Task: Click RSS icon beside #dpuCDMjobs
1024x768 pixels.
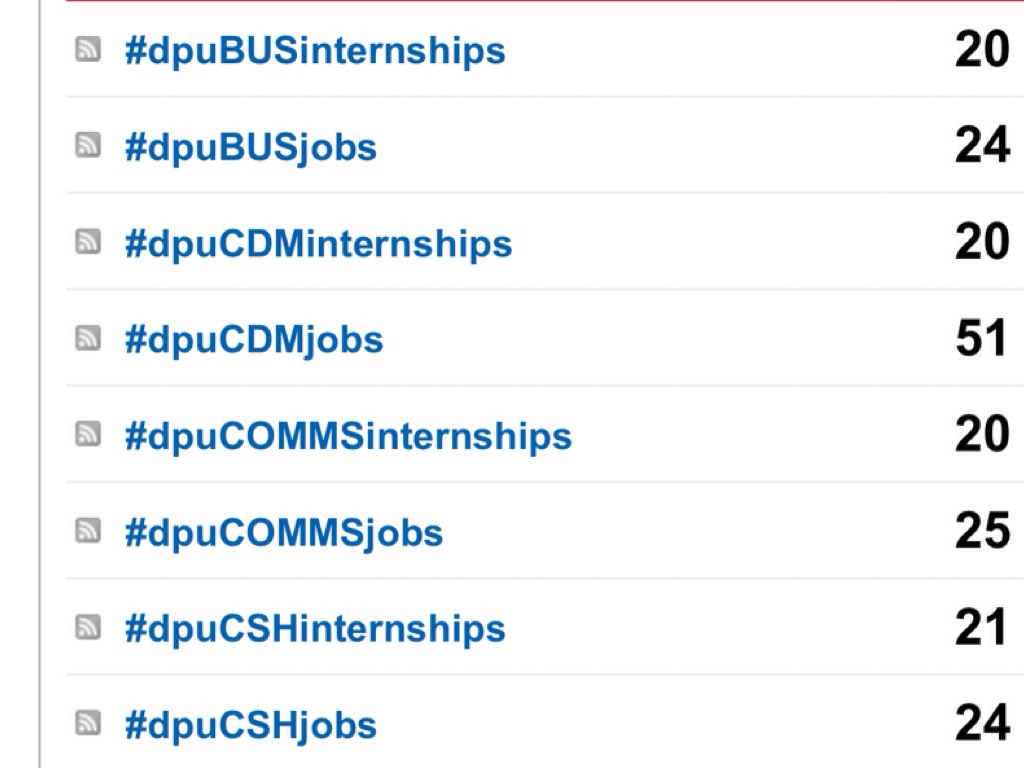Action: [88, 338]
